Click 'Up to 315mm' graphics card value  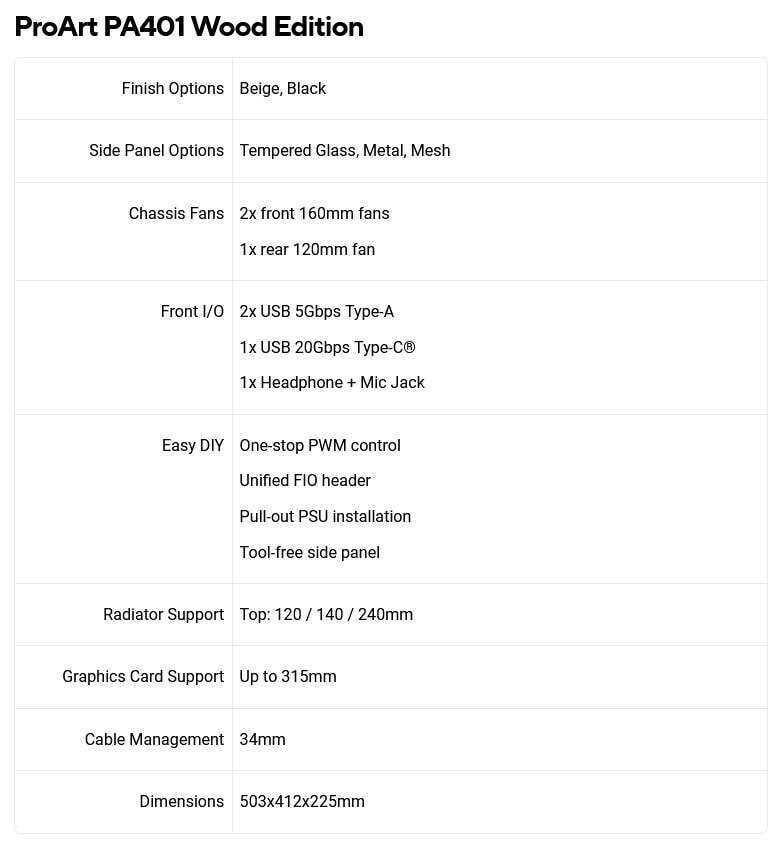[288, 677]
